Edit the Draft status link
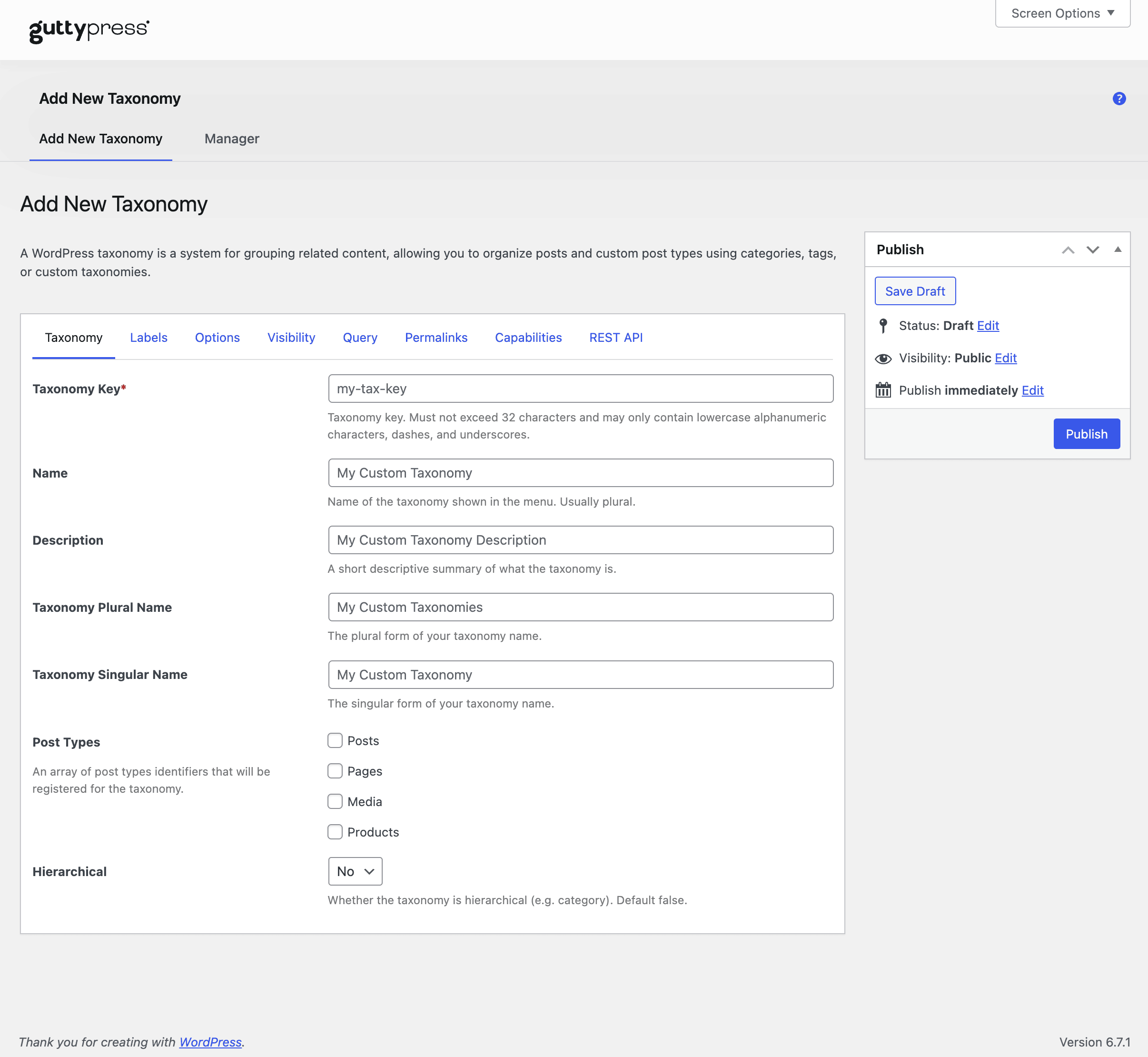1148x1057 pixels. tap(988, 326)
